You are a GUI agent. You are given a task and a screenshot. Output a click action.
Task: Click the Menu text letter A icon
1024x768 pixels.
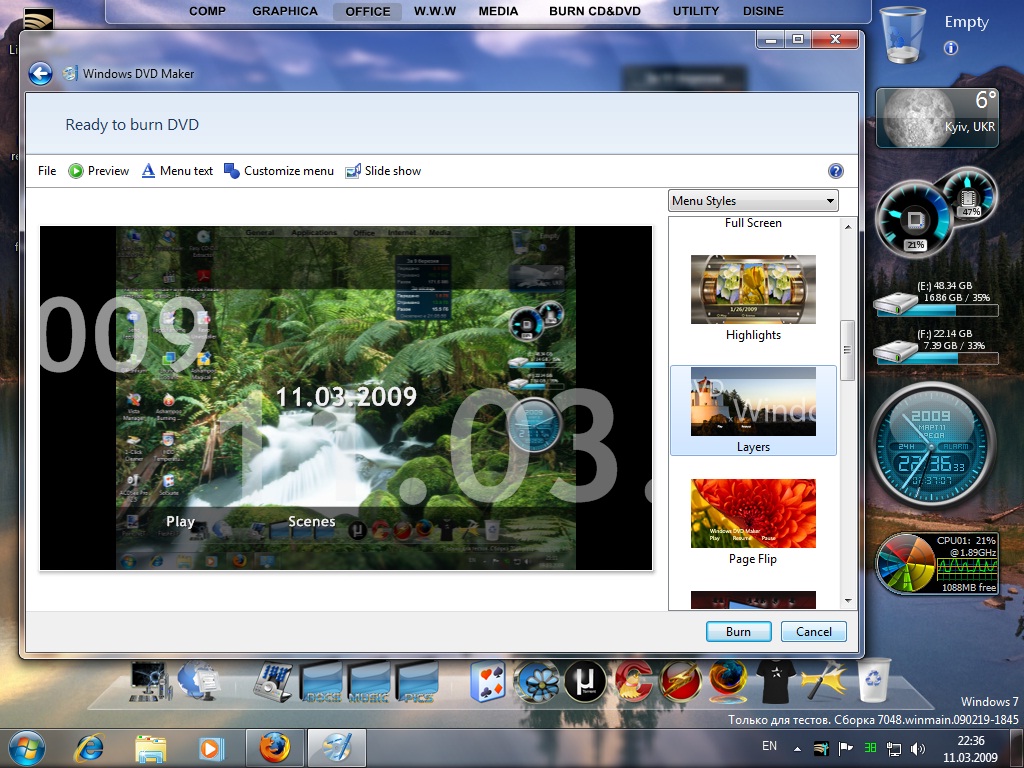point(148,171)
